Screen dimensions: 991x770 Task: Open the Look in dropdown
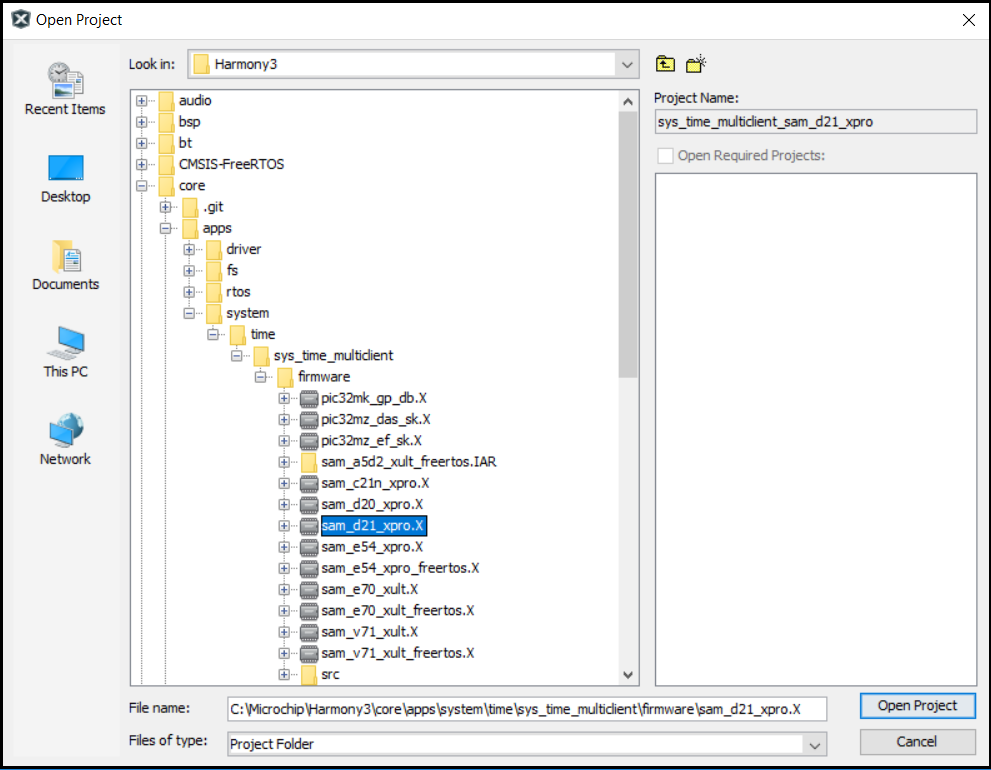(627, 64)
